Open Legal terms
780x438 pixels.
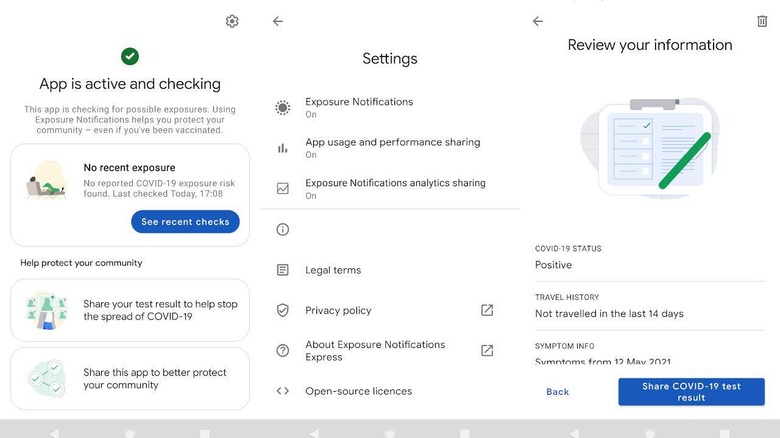click(333, 270)
